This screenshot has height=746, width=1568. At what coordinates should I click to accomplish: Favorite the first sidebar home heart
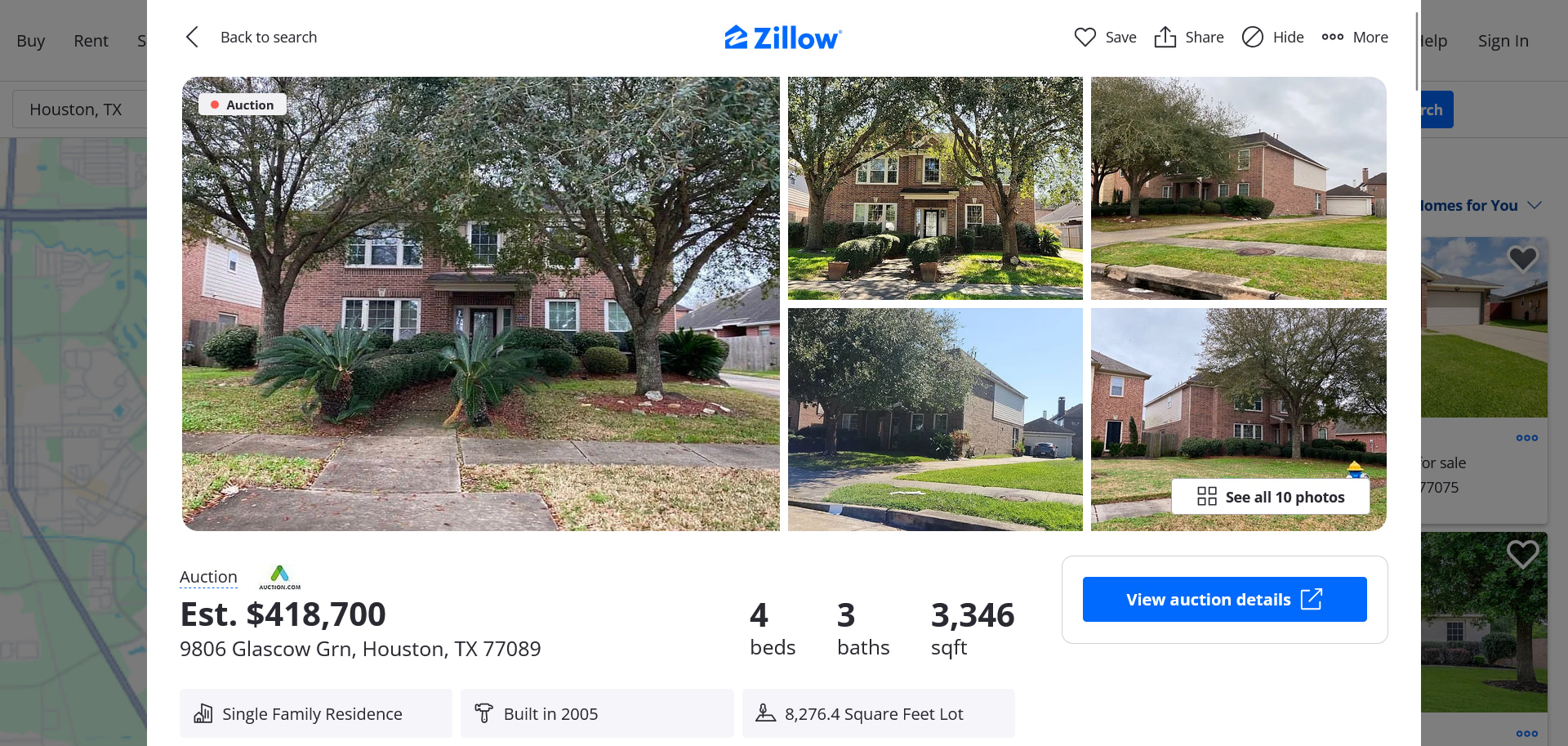coord(1522,259)
